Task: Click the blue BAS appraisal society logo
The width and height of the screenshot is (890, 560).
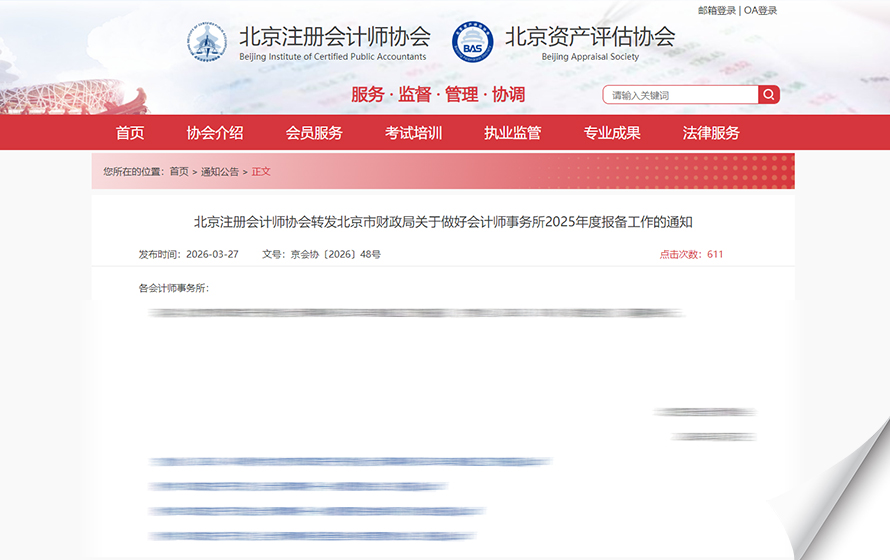Action: [473, 42]
